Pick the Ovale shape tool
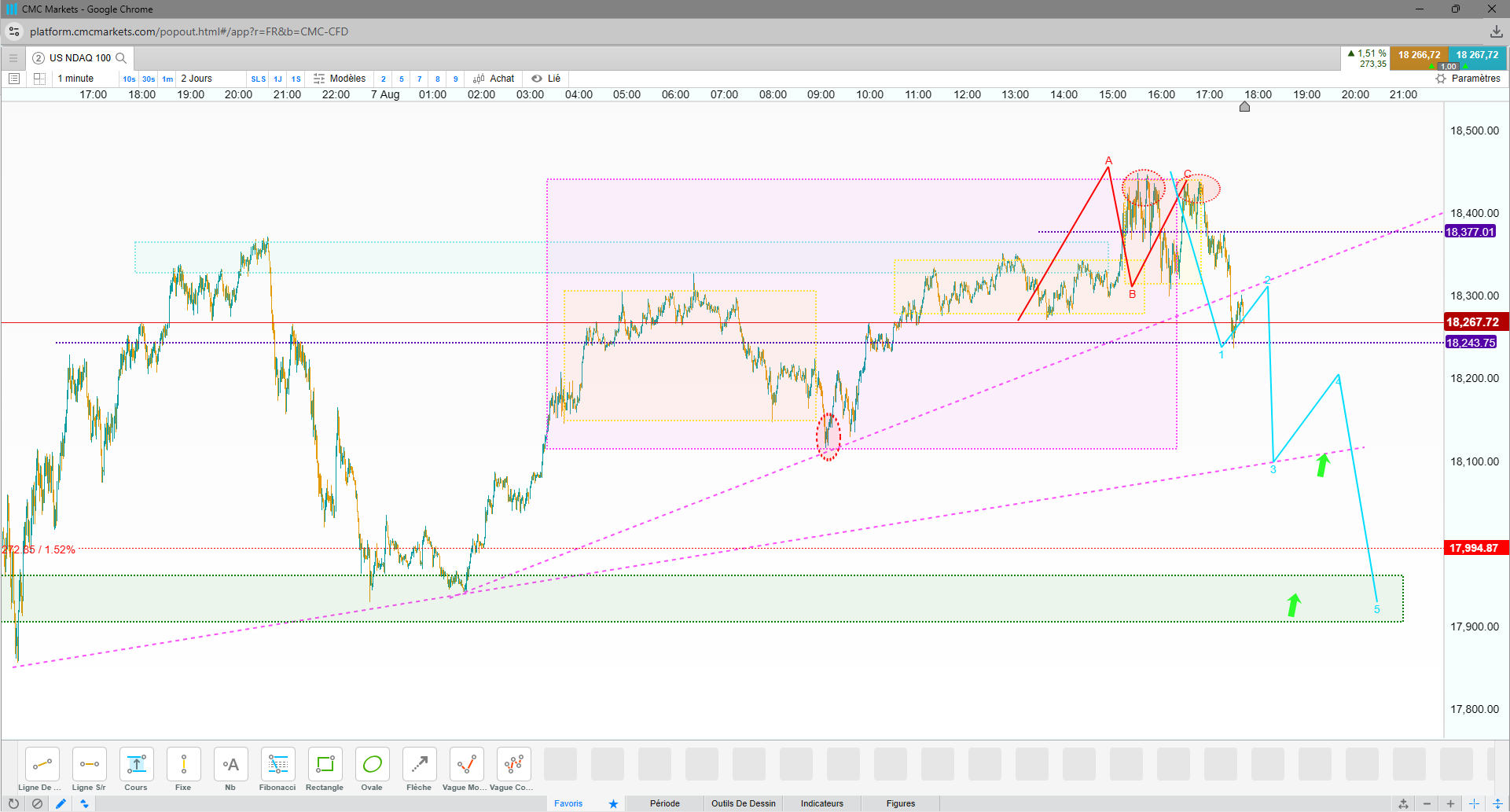The width and height of the screenshot is (1510, 812). coord(372,769)
